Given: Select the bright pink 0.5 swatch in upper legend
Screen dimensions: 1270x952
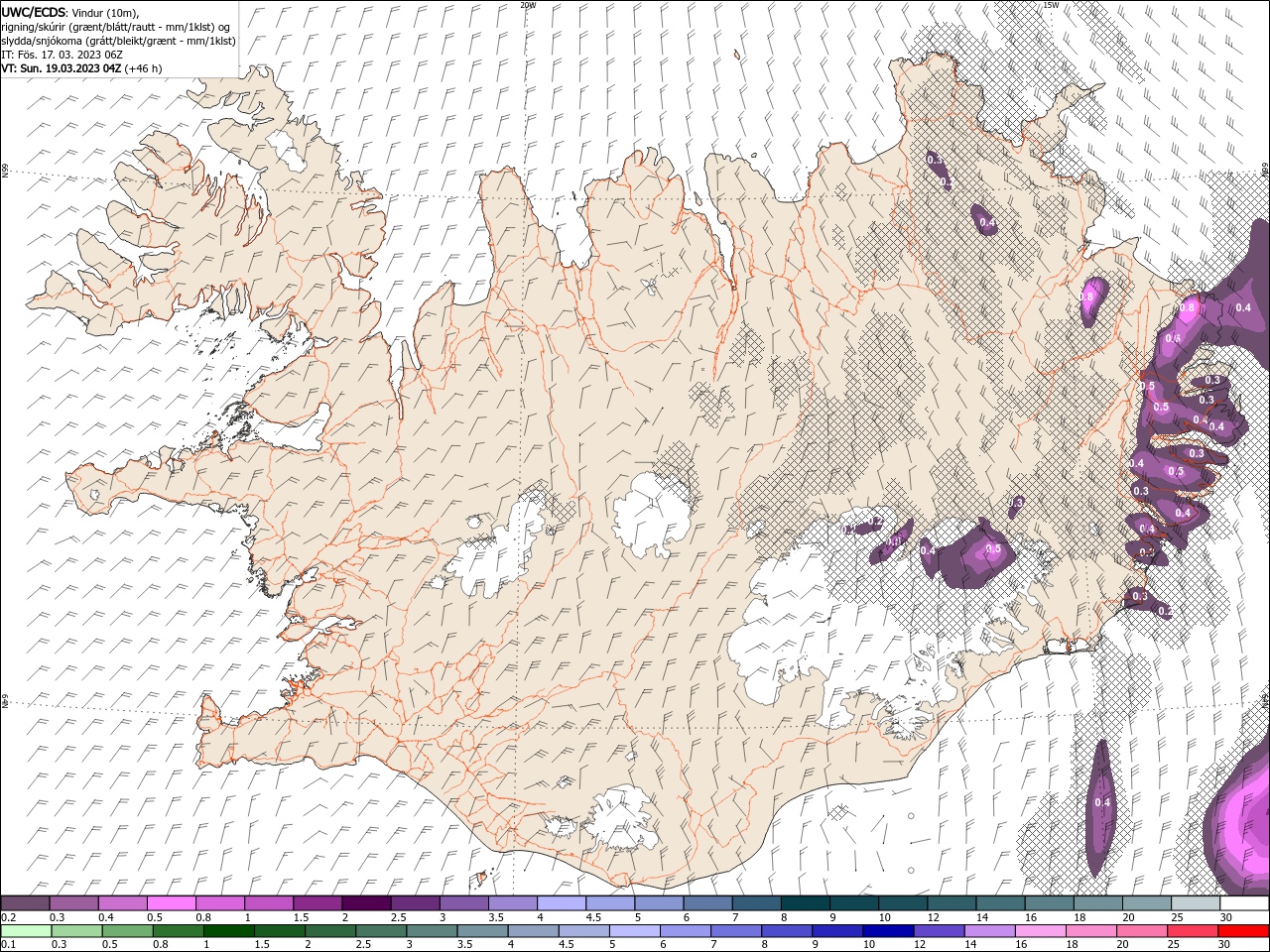Looking at the screenshot, I should tap(171, 903).
